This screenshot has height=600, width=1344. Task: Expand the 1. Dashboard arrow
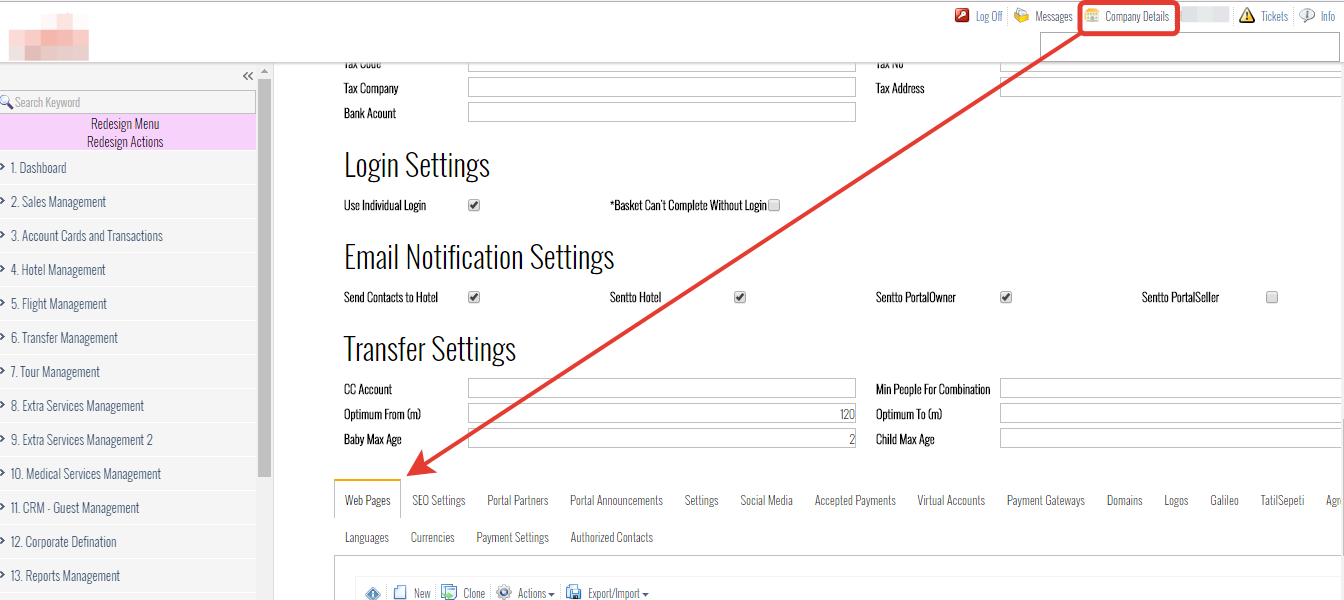coord(3,167)
